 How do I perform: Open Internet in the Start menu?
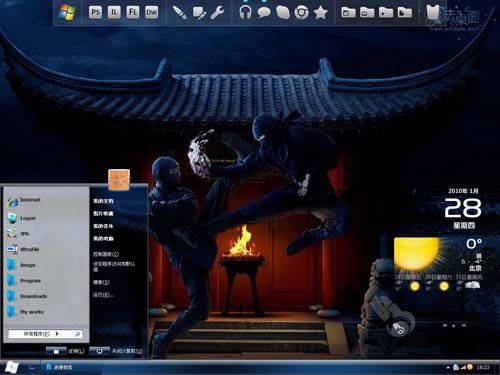24,200
